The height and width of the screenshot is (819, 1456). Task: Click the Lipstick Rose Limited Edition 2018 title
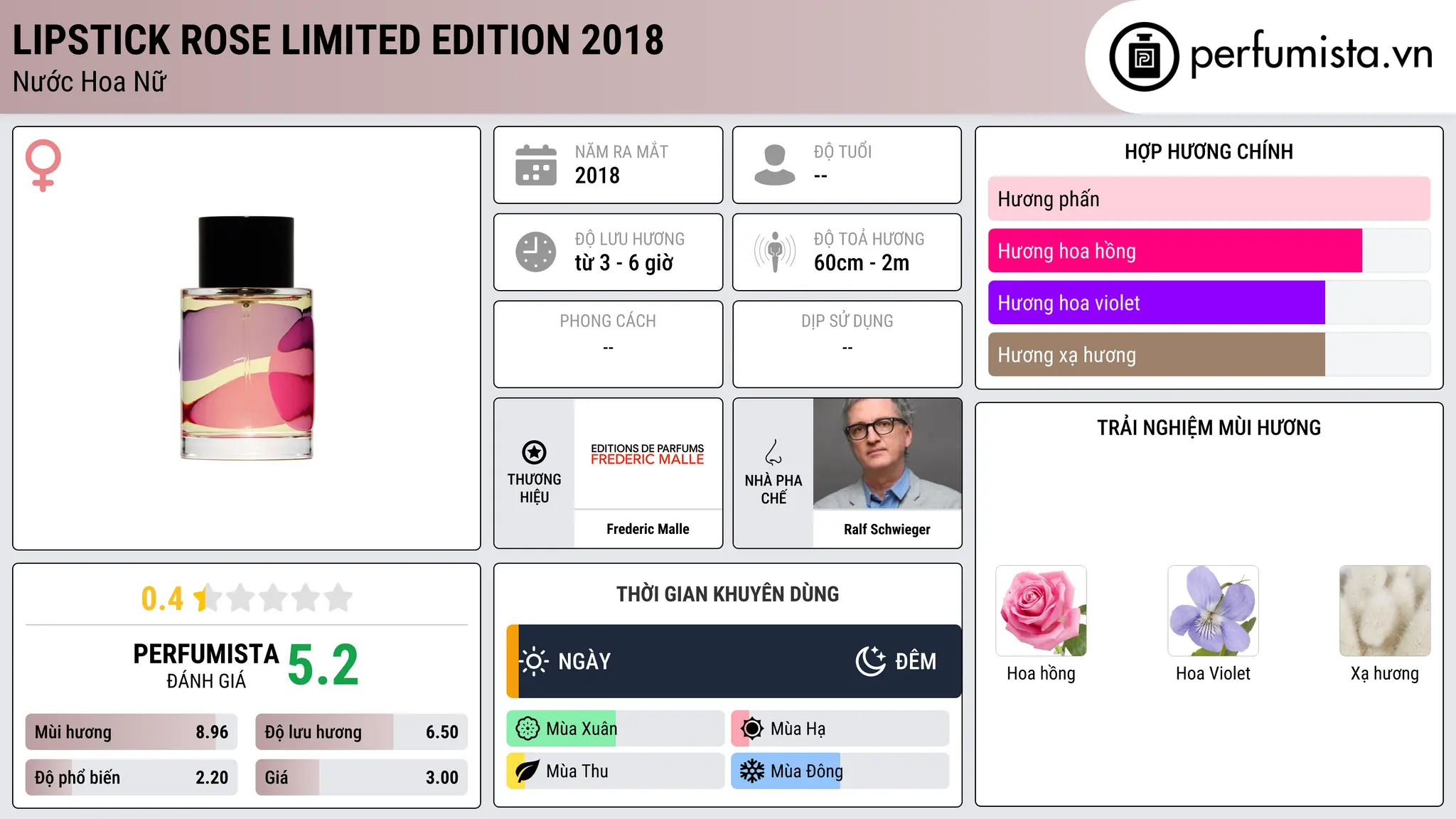coord(338,40)
